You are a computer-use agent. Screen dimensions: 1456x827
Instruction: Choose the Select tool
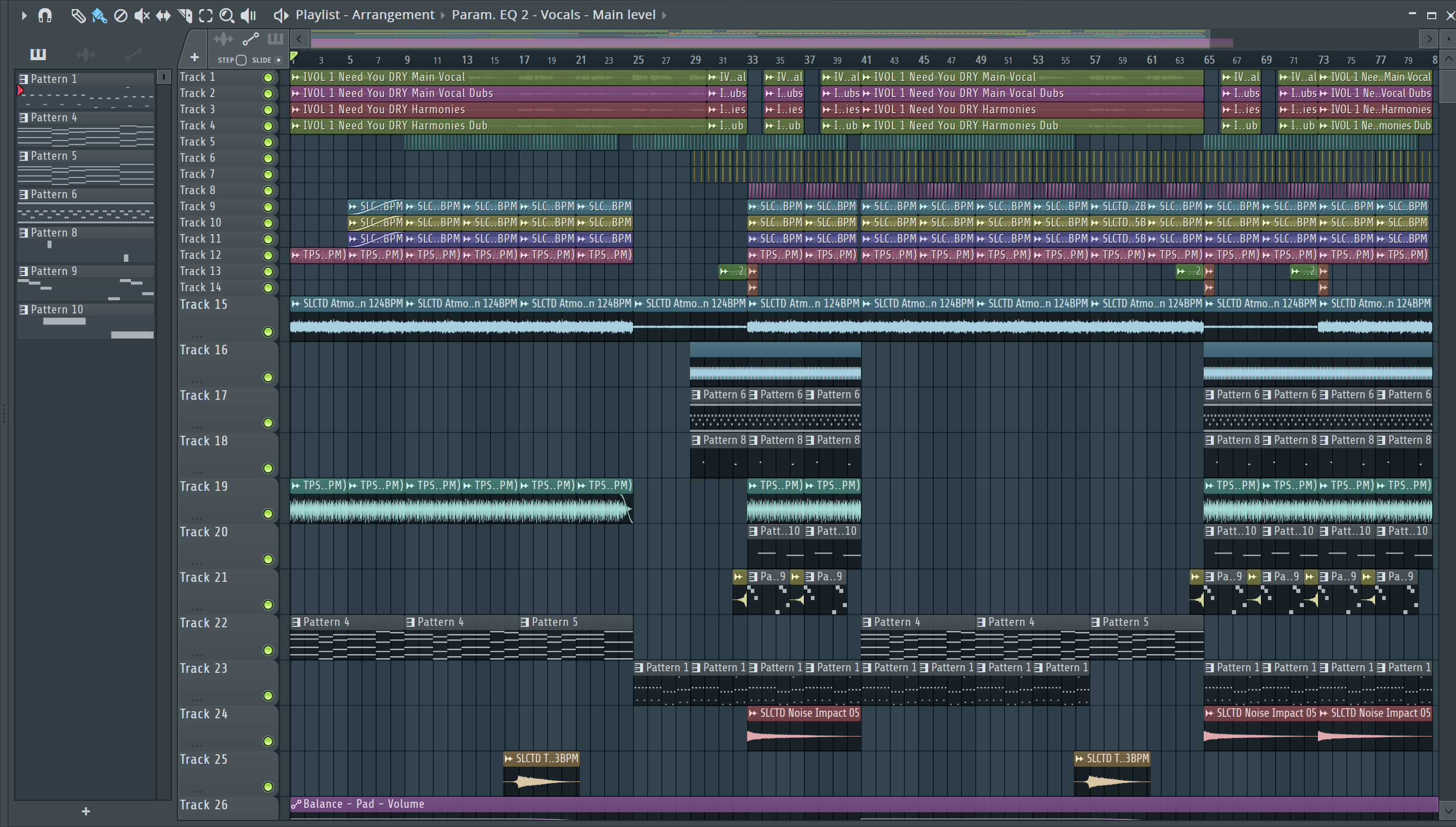point(206,15)
